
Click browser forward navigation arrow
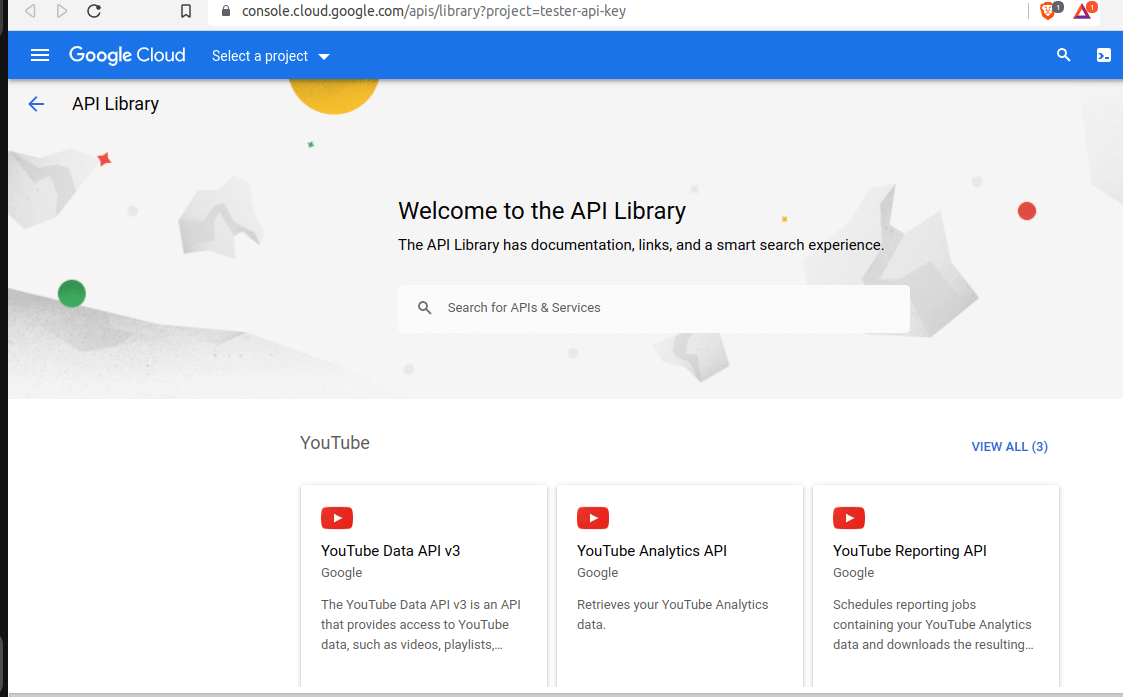62,11
